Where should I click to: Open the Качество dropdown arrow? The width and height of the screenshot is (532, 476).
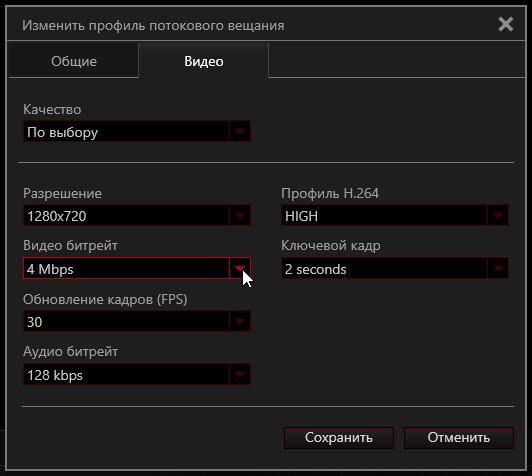(x=240, y=132)
